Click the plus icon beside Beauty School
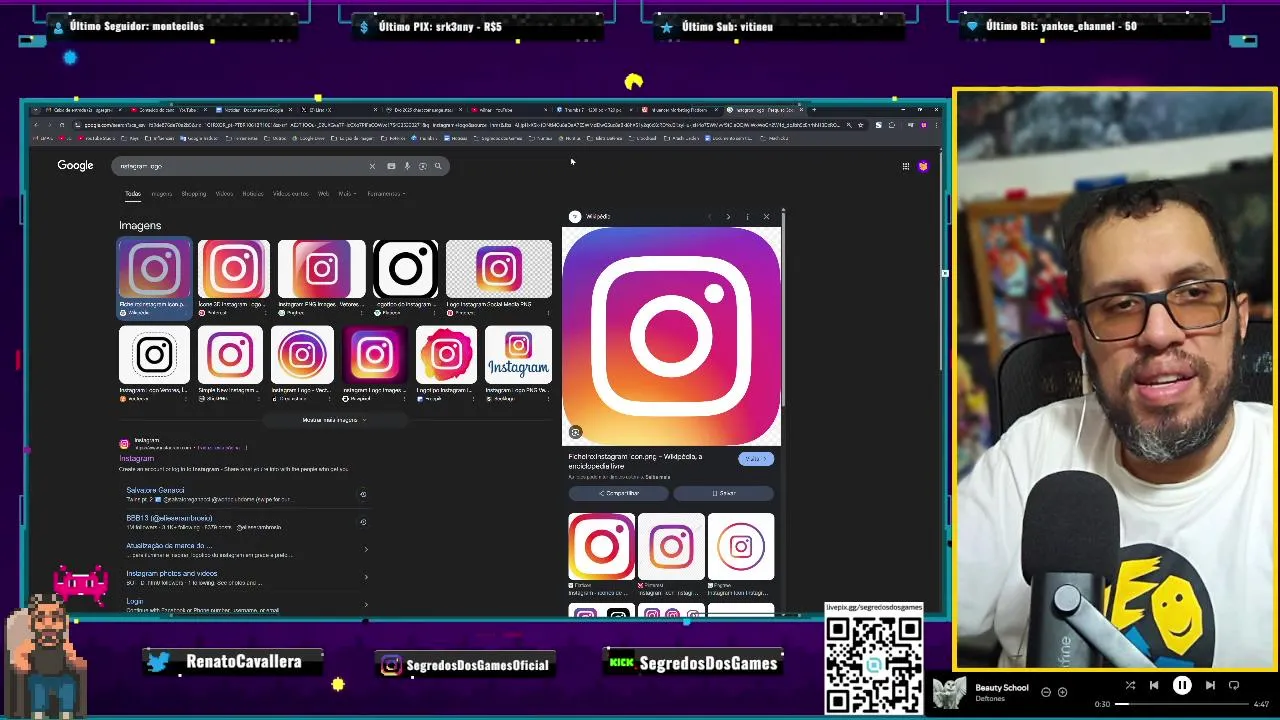 [x=1062, y=692]
